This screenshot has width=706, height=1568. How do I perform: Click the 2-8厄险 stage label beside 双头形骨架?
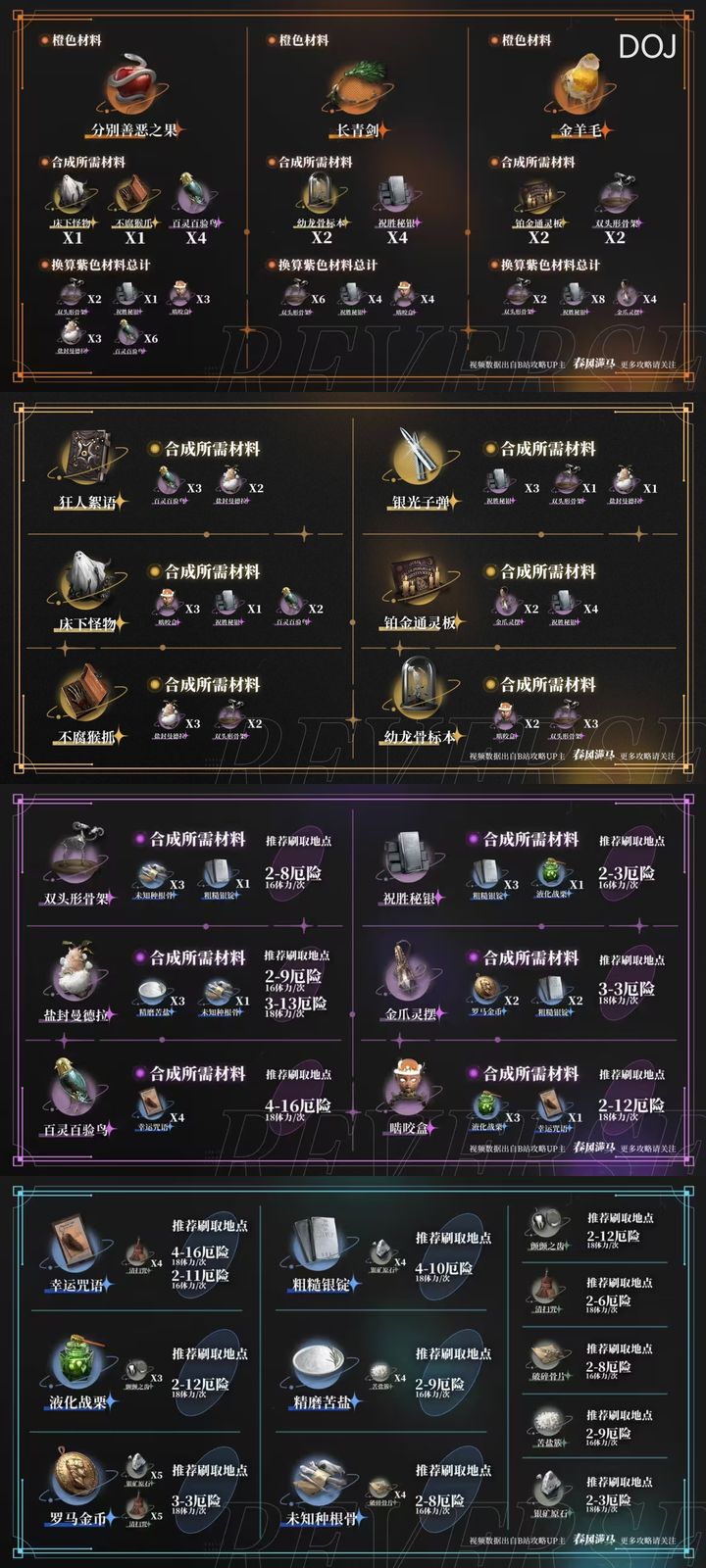pos(292,873)
